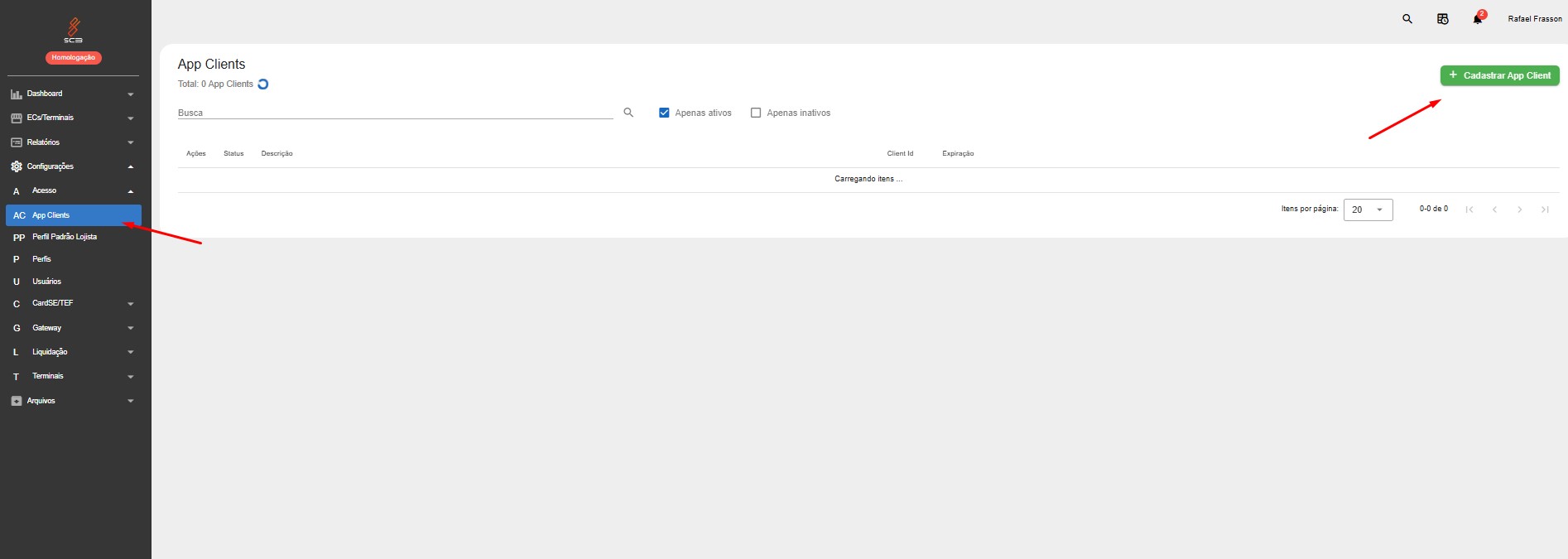The image size is (1568, 559).
Task: Click the top bar search magnifier icon
Action: tap(1407, 19)
